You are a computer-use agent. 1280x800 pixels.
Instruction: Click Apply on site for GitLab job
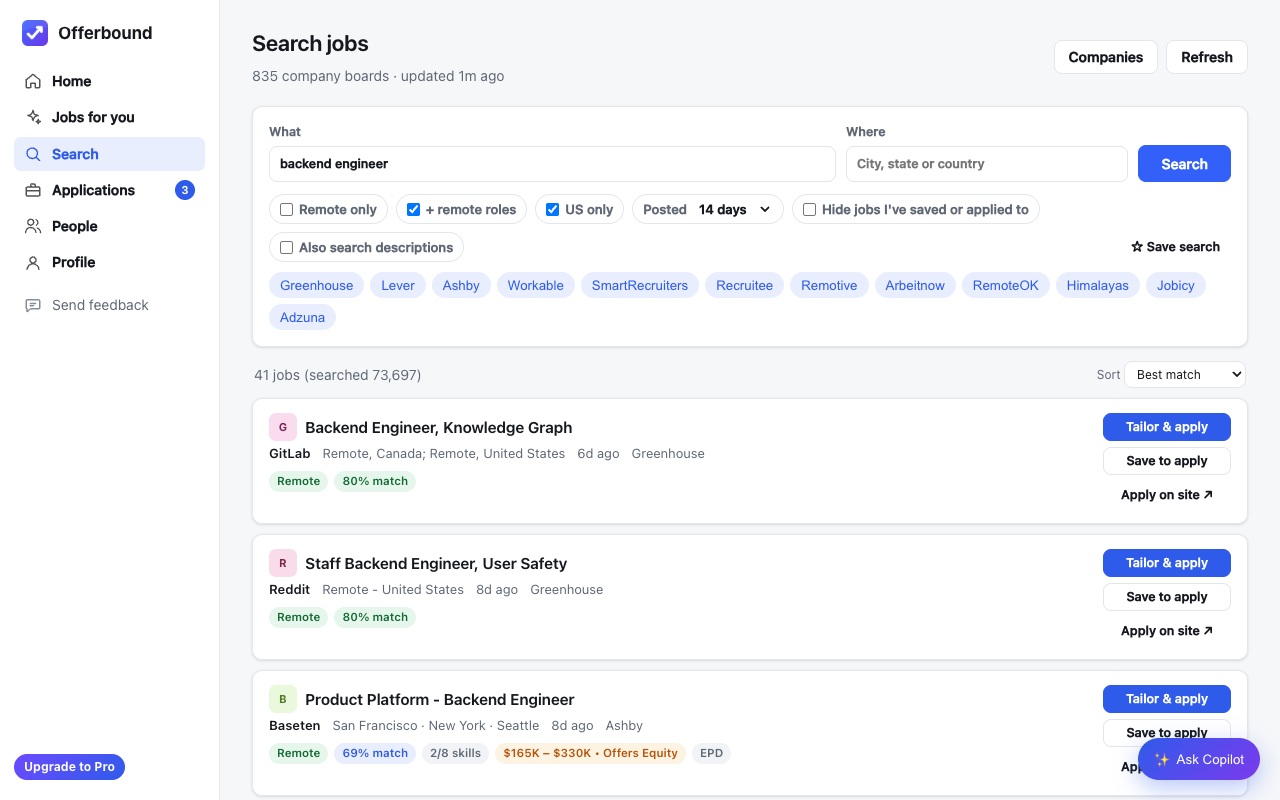1167,495
